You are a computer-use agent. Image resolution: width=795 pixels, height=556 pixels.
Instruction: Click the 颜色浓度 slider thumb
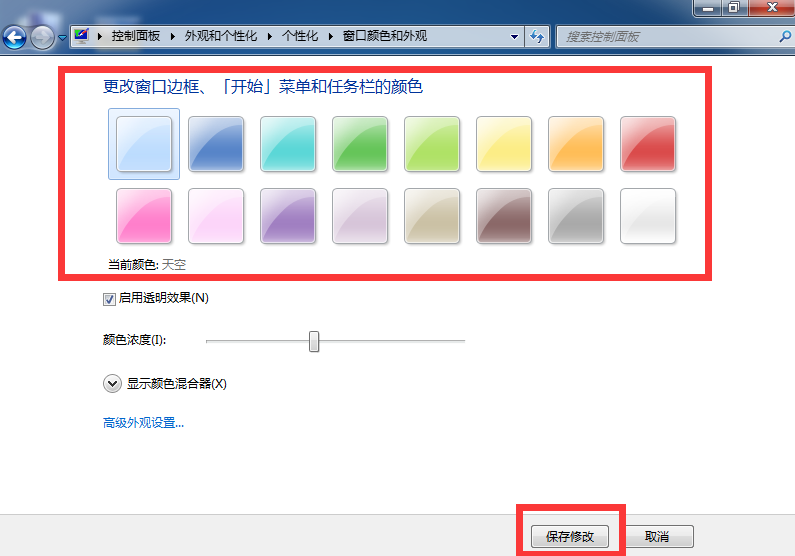click(314, 342)
